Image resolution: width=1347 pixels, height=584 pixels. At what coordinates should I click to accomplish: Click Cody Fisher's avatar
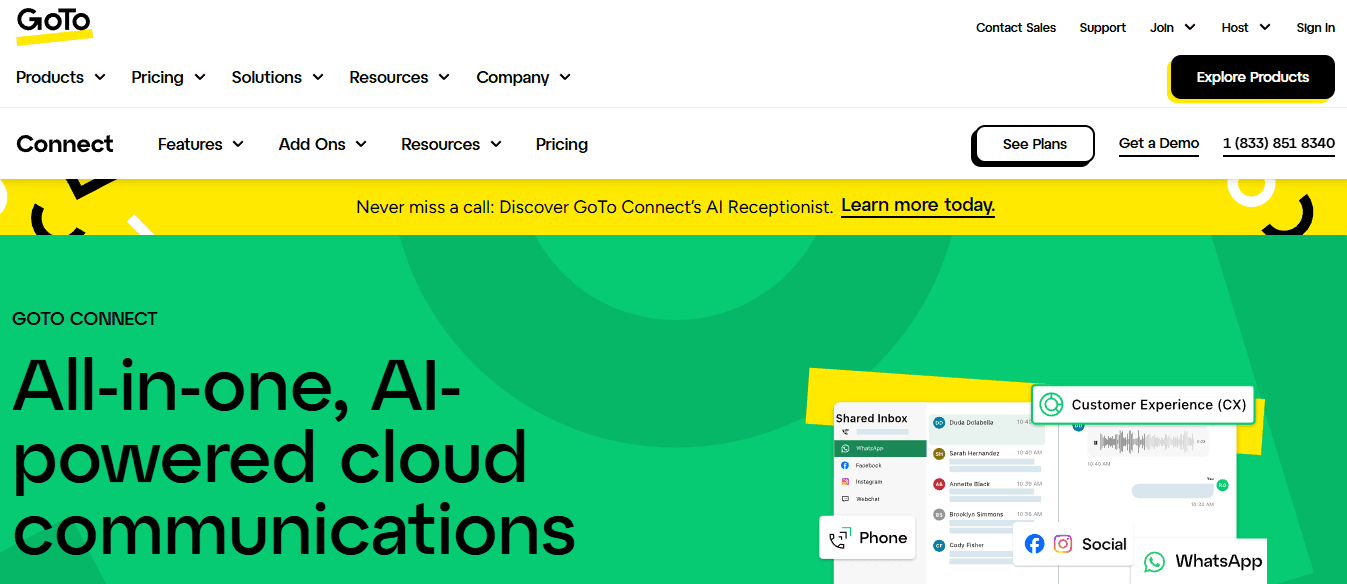pos(939,546)
